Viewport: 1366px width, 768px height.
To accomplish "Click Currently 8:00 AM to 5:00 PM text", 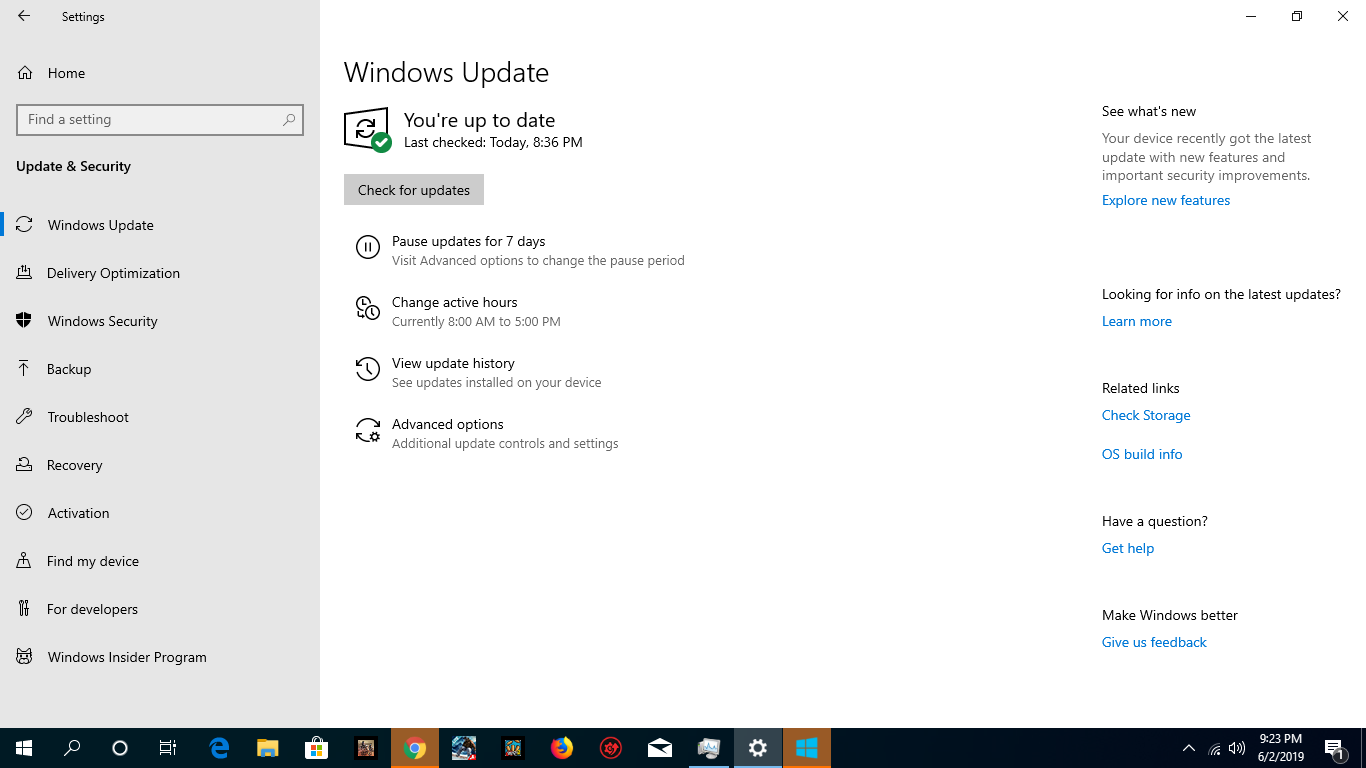I will pos(476,322).
